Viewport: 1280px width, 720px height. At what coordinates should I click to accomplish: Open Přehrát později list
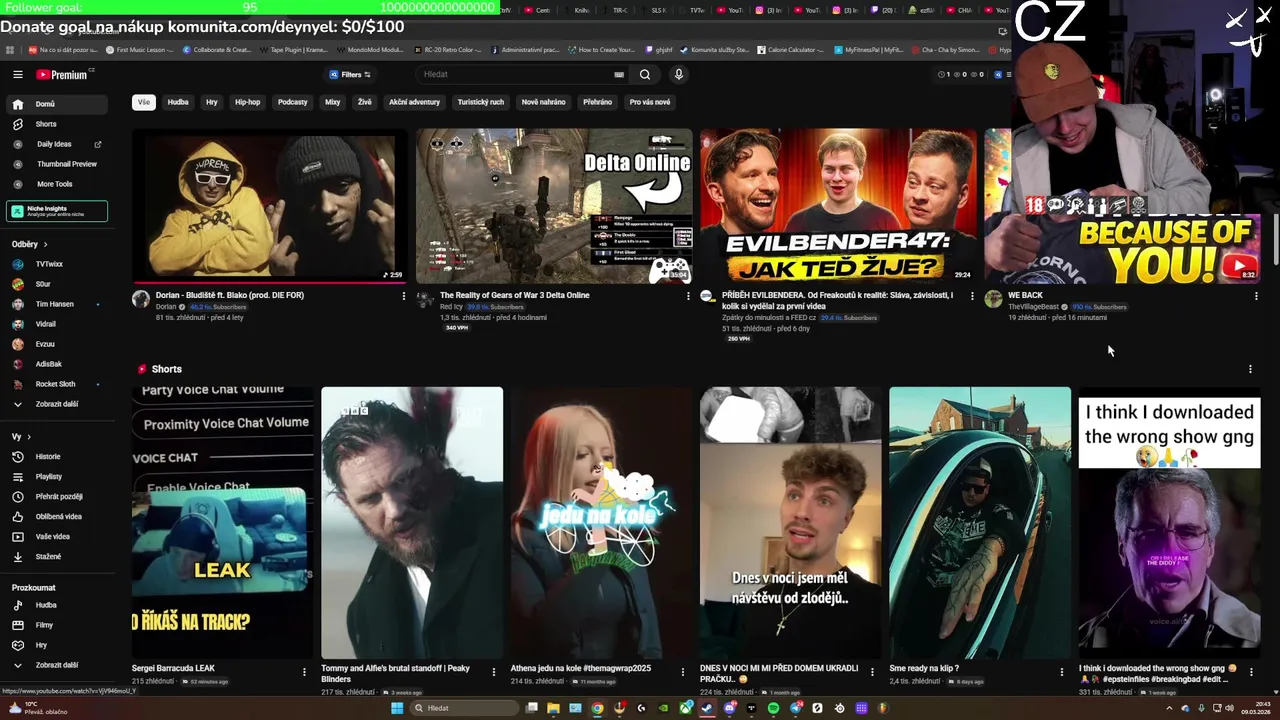point(56,497)
